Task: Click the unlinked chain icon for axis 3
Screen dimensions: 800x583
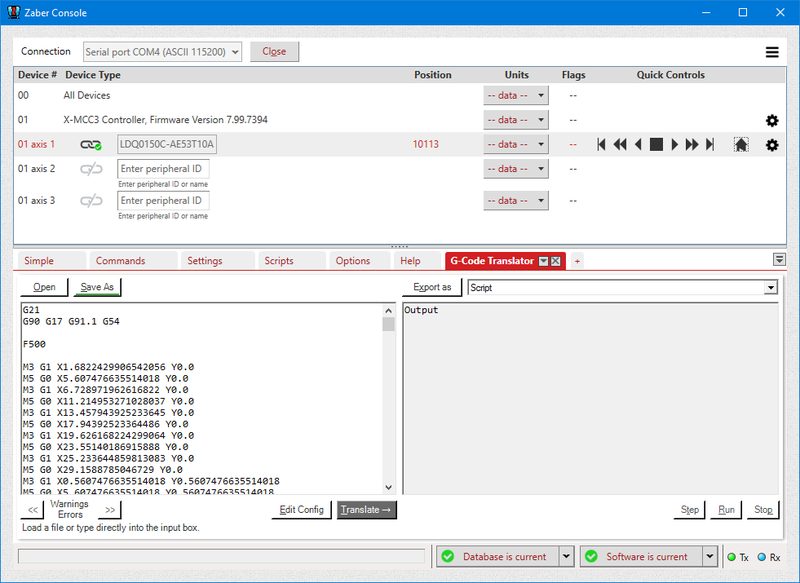Action: (x=91, y=201)
